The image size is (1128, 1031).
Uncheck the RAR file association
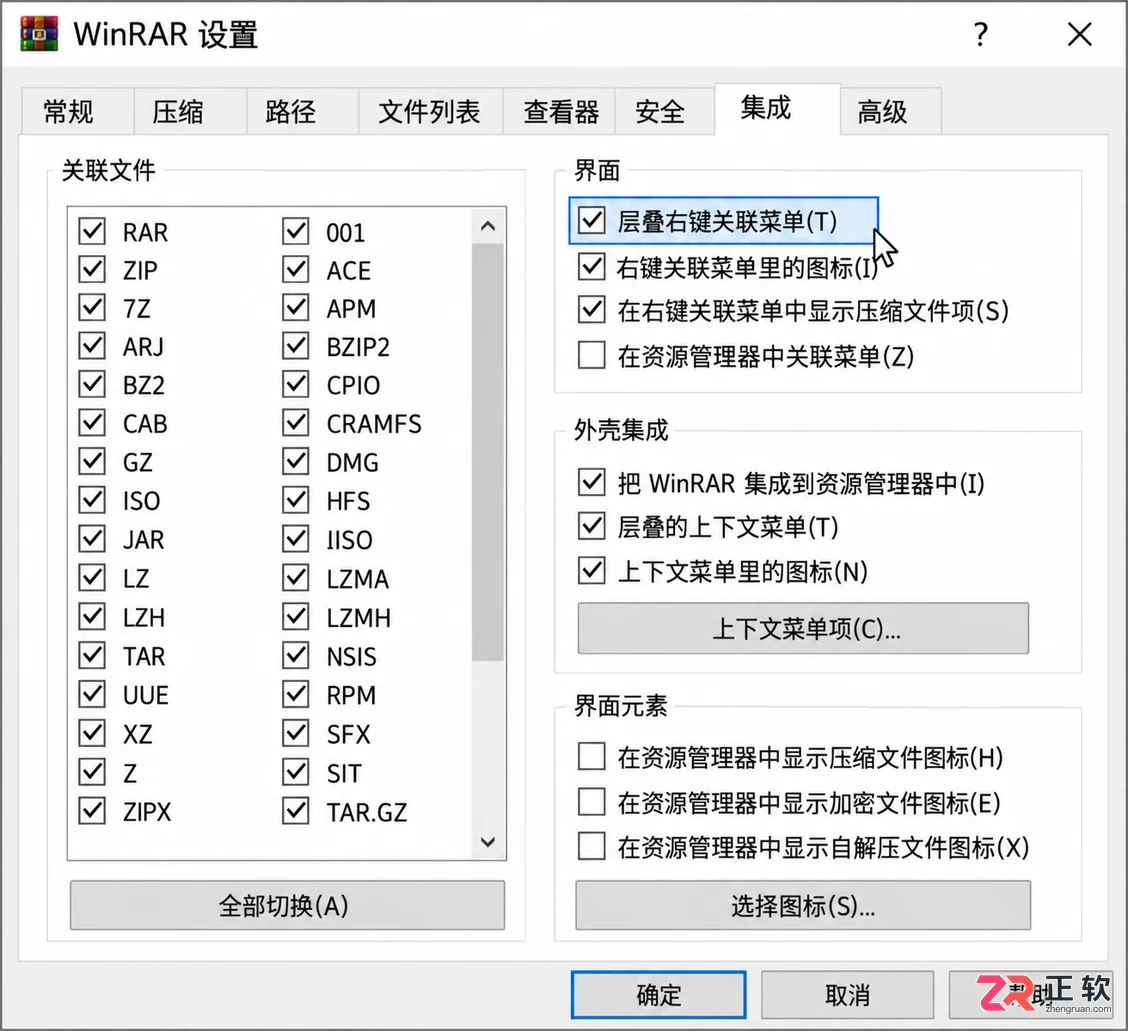click(x=92, y=232)
